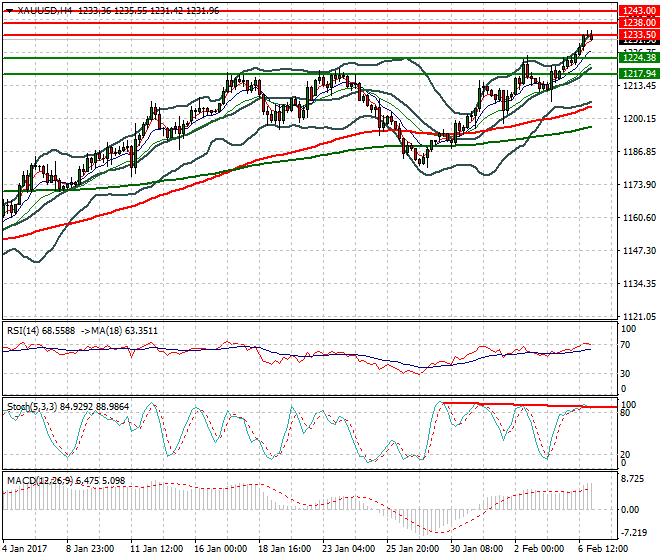This screenshot has width=660, height=560.
Task: Click the Stochastic 20 level label
Action: pyautogui.click(x=625, y=455)
